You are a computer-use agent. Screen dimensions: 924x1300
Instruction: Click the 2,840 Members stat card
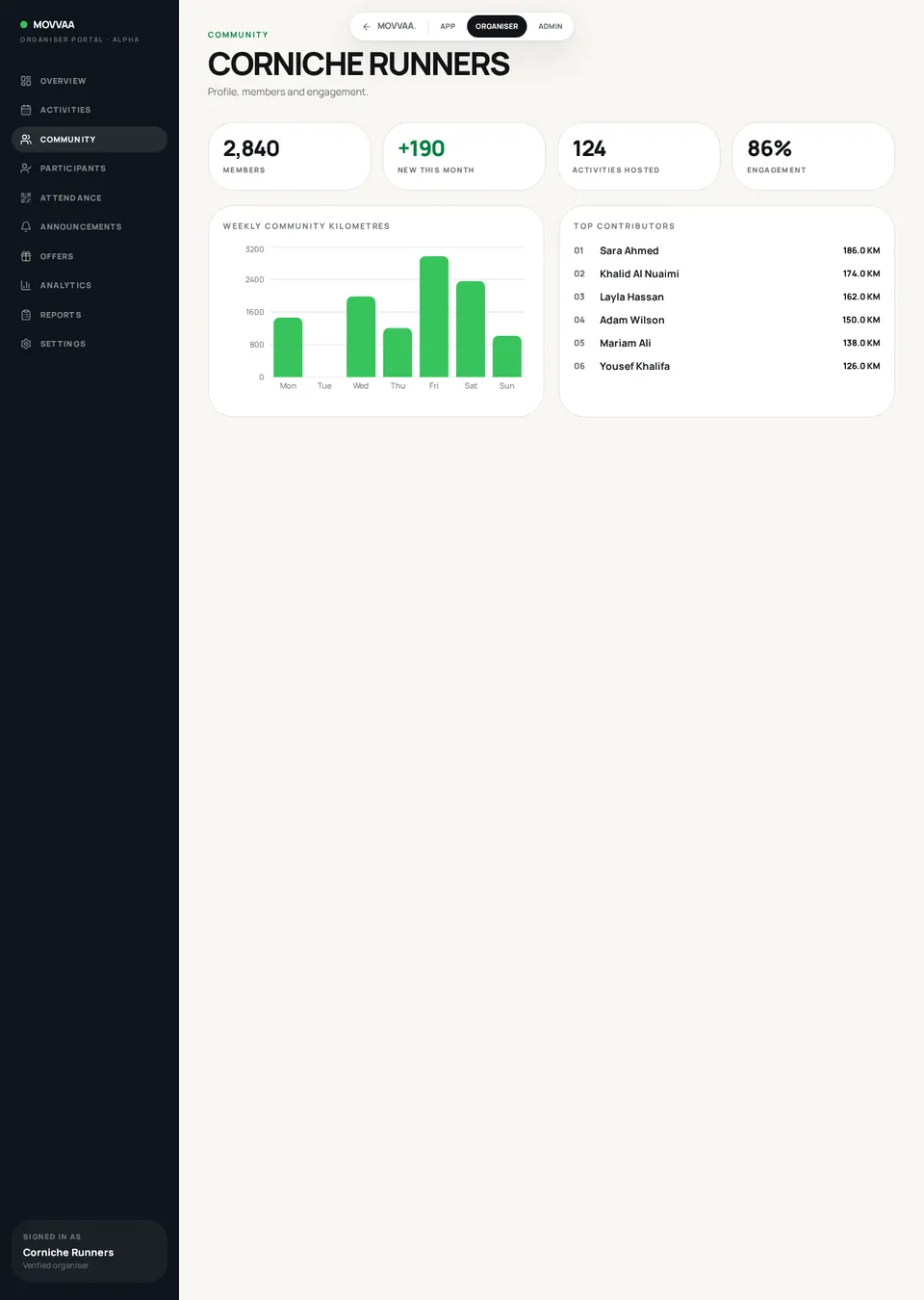(x=289, y=156)
